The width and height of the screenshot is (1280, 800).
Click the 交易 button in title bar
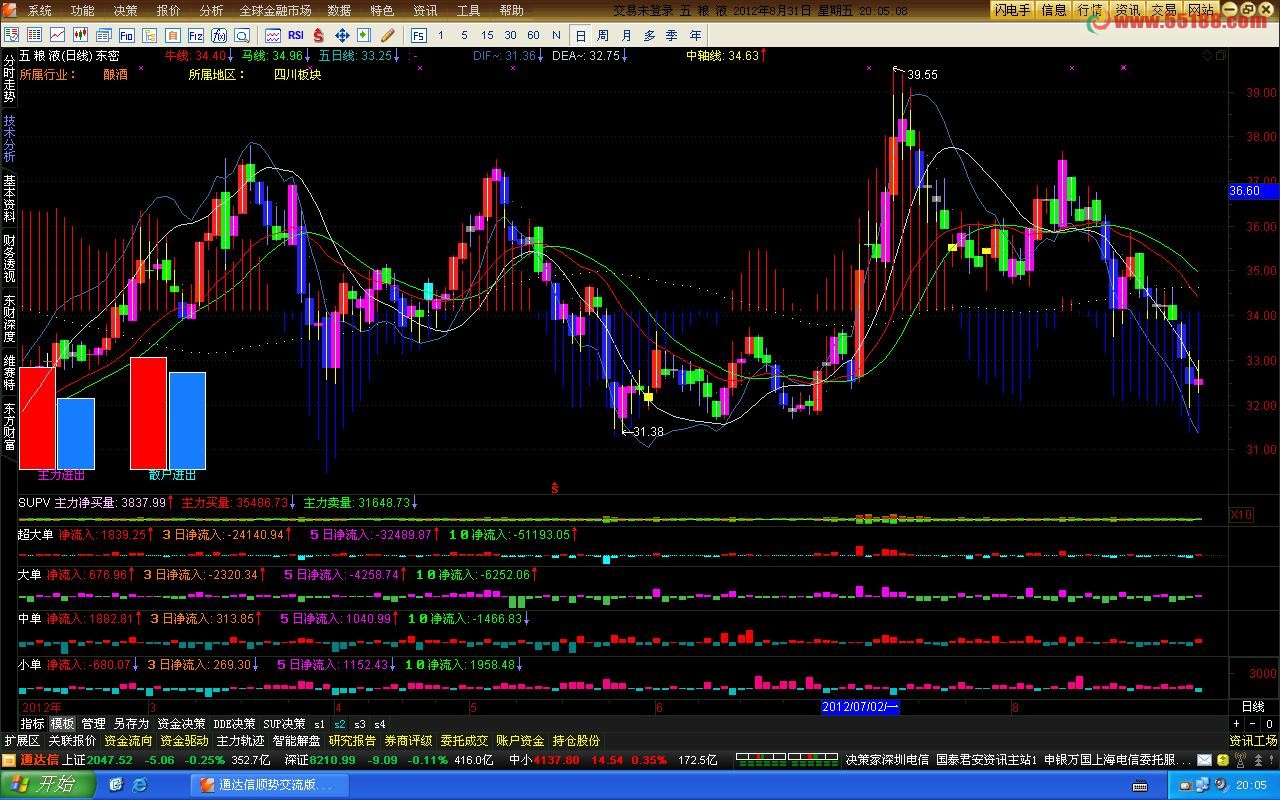point(1163,10)
